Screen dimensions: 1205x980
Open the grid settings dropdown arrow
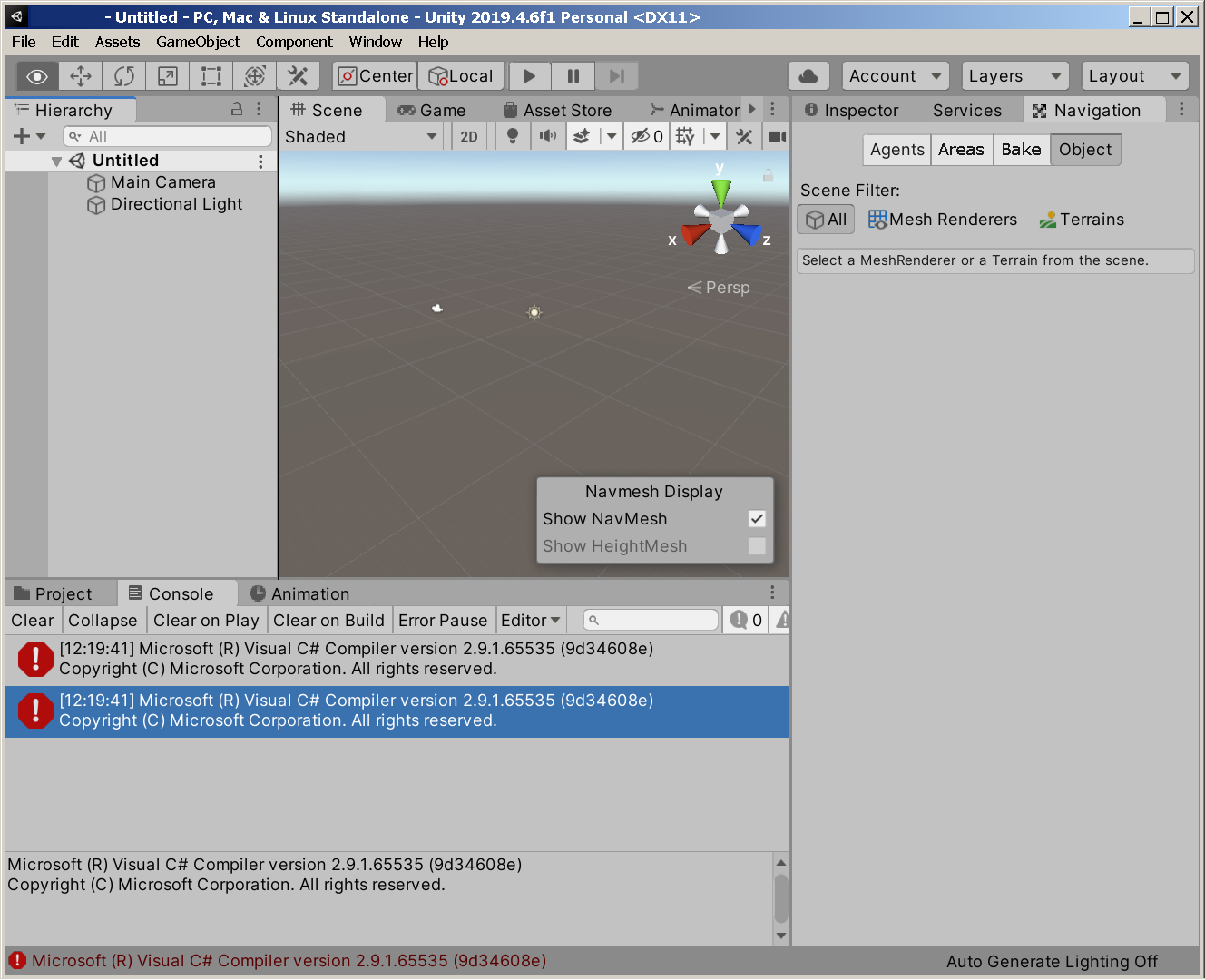tap(714, 137)
